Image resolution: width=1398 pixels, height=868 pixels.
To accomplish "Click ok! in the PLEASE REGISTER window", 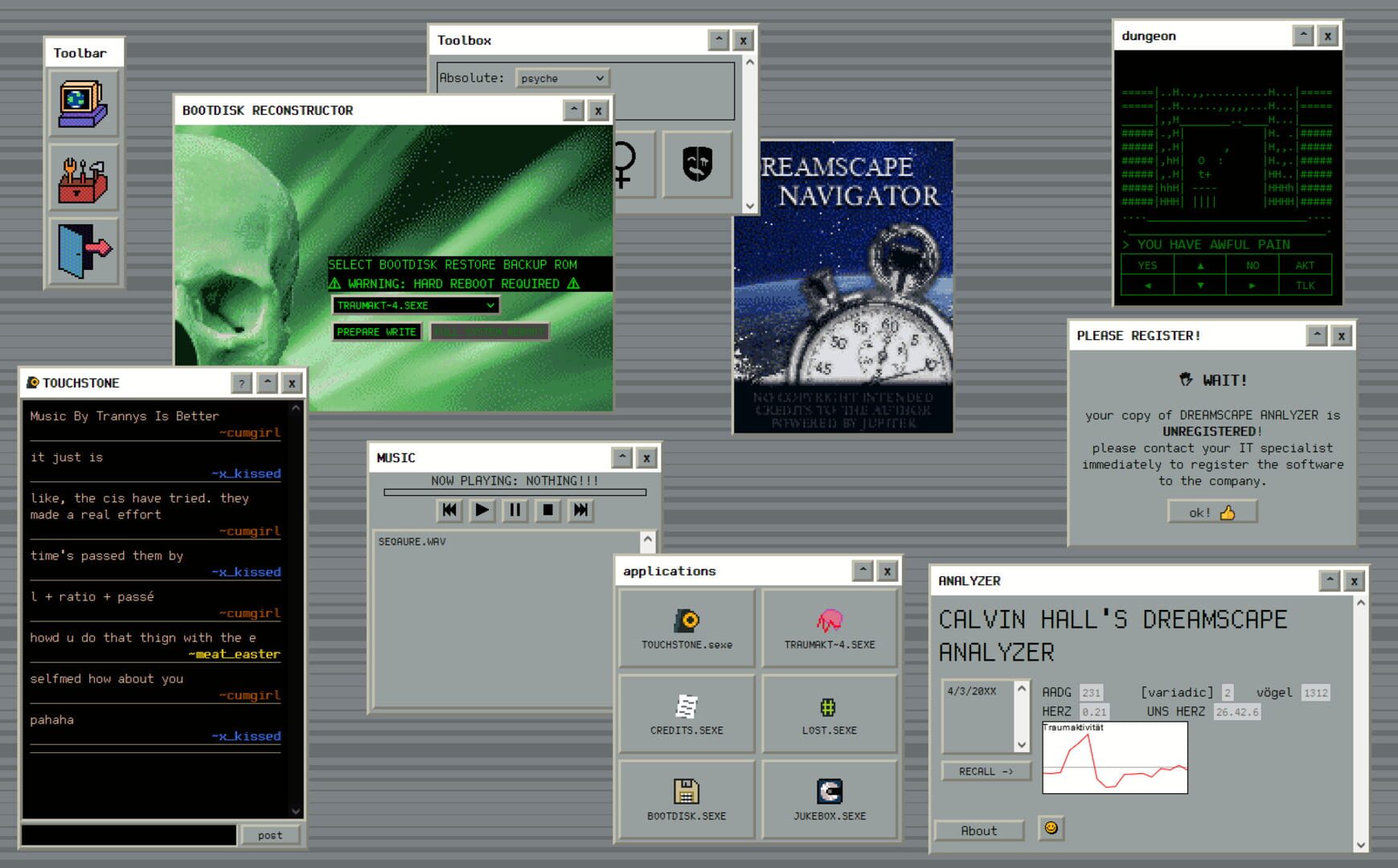I will click(1211, 511).
